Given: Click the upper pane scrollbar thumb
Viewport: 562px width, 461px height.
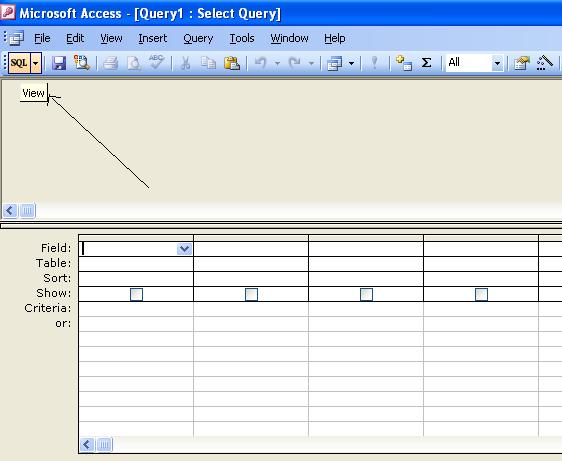Looking at the screenshot, I should pyautogui.click(x=28, y=210).
